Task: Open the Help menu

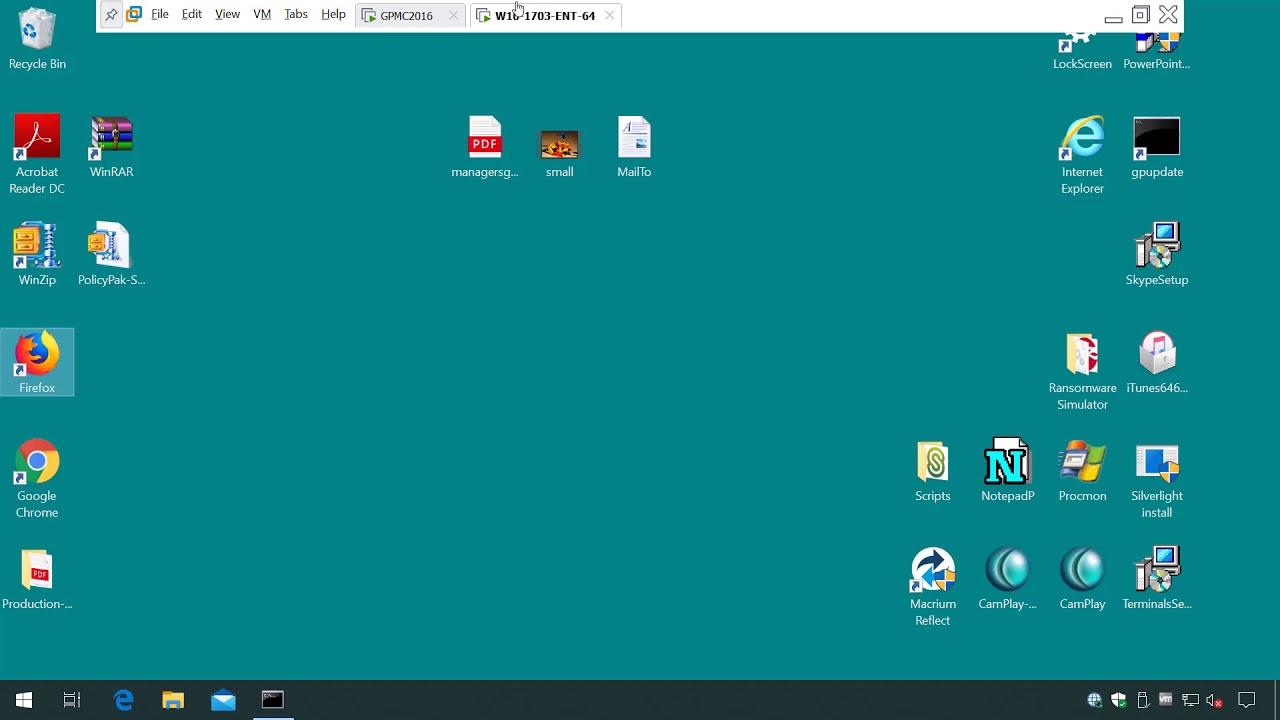Action: point(333,15)
